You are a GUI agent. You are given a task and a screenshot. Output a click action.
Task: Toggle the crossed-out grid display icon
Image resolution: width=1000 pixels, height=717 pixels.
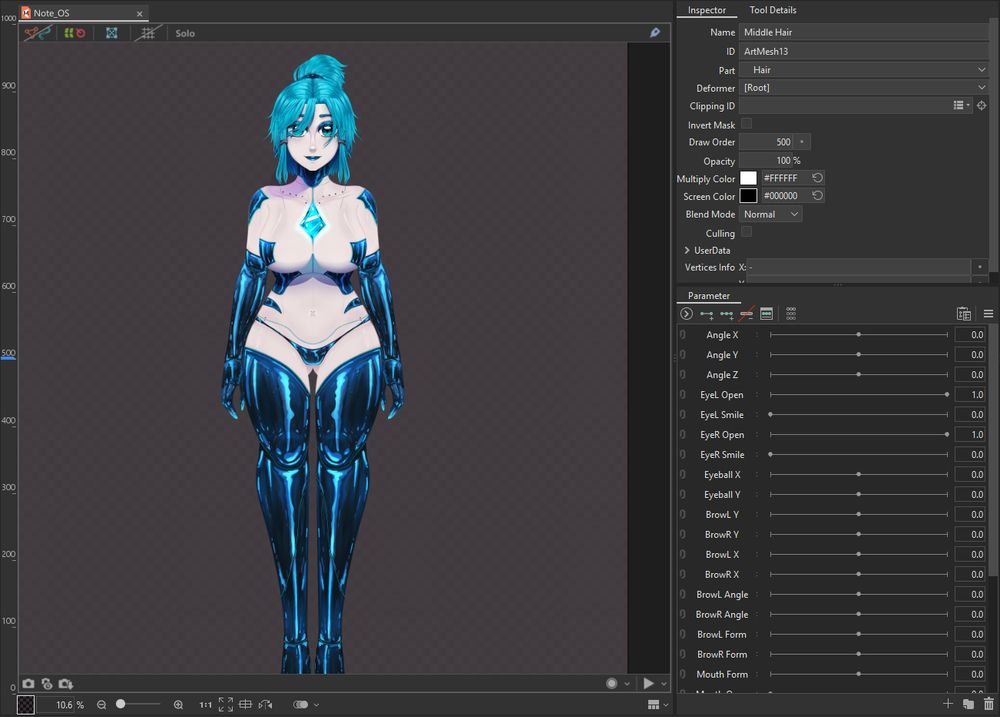(148, 33)
